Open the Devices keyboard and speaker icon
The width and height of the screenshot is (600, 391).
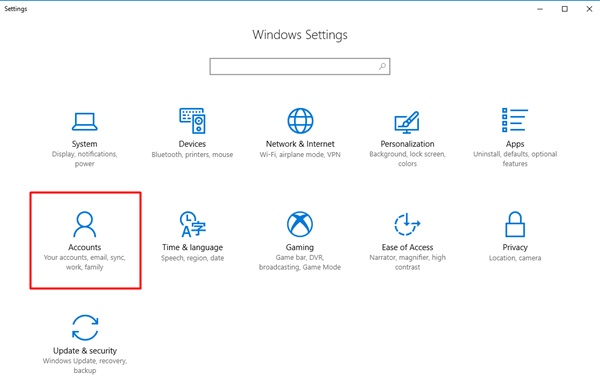tap(192, 121)
